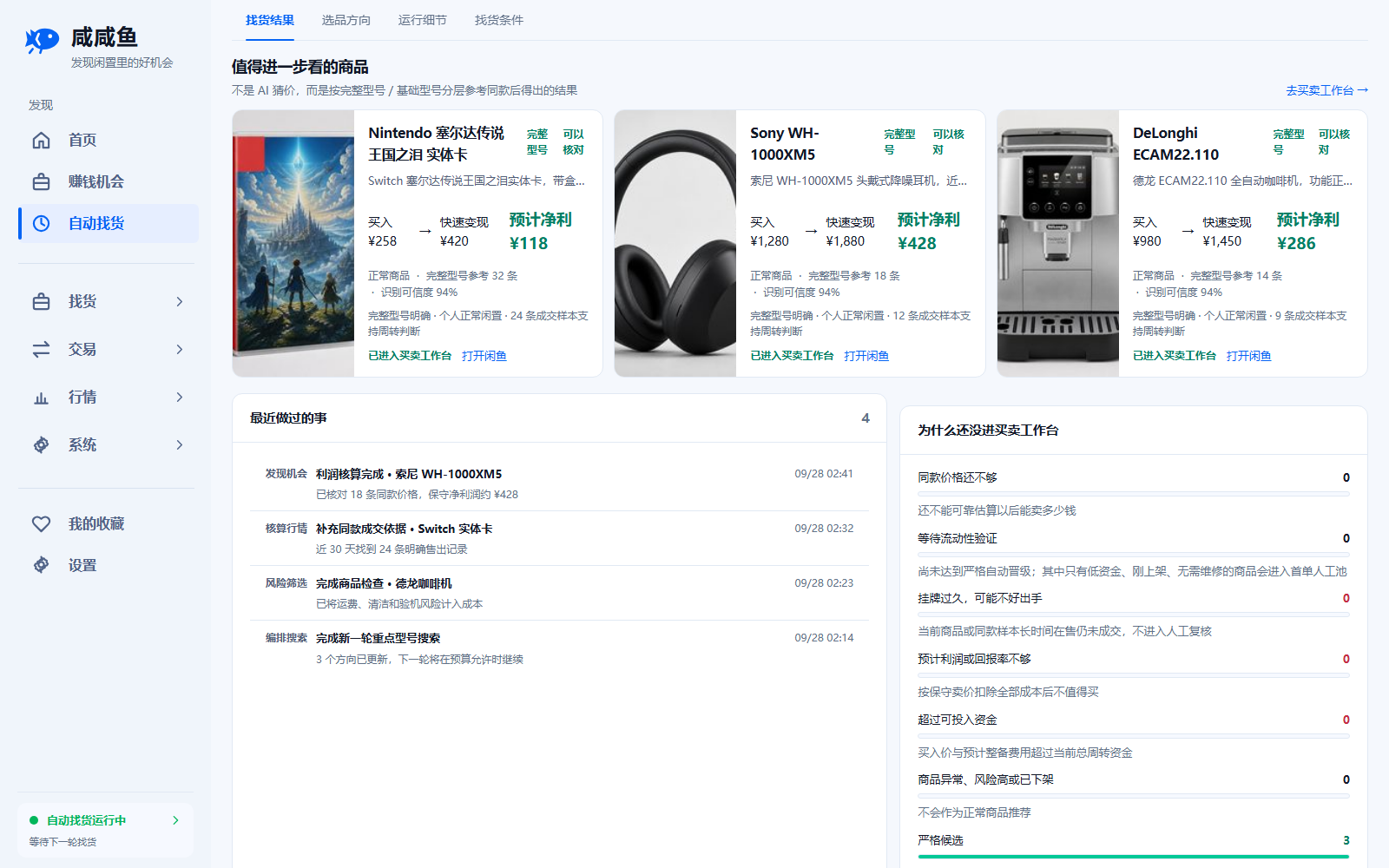Click the 交易 swap arrows icon

coord(41,349)
